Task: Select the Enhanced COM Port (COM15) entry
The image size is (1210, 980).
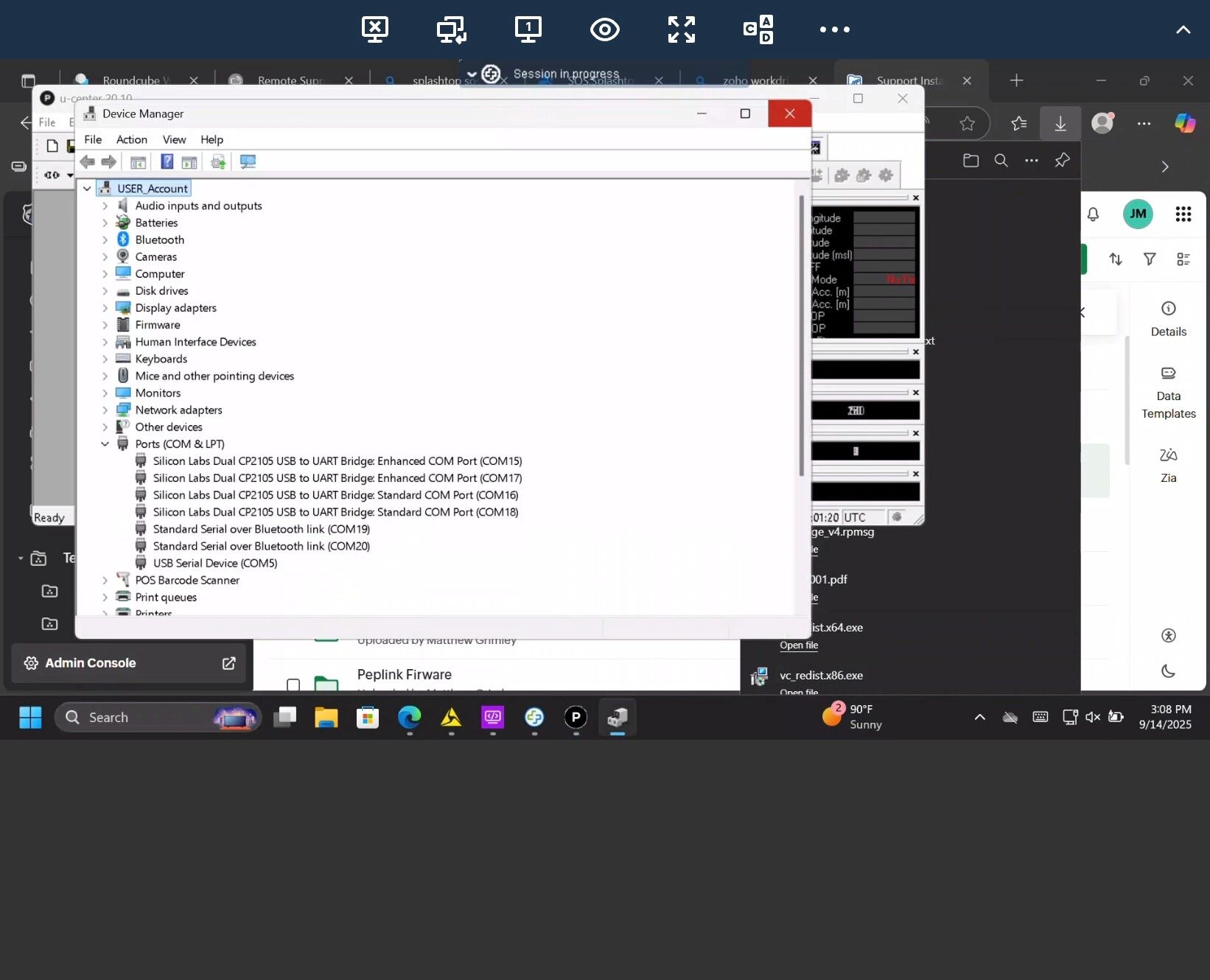Action: tap(338, 461)
